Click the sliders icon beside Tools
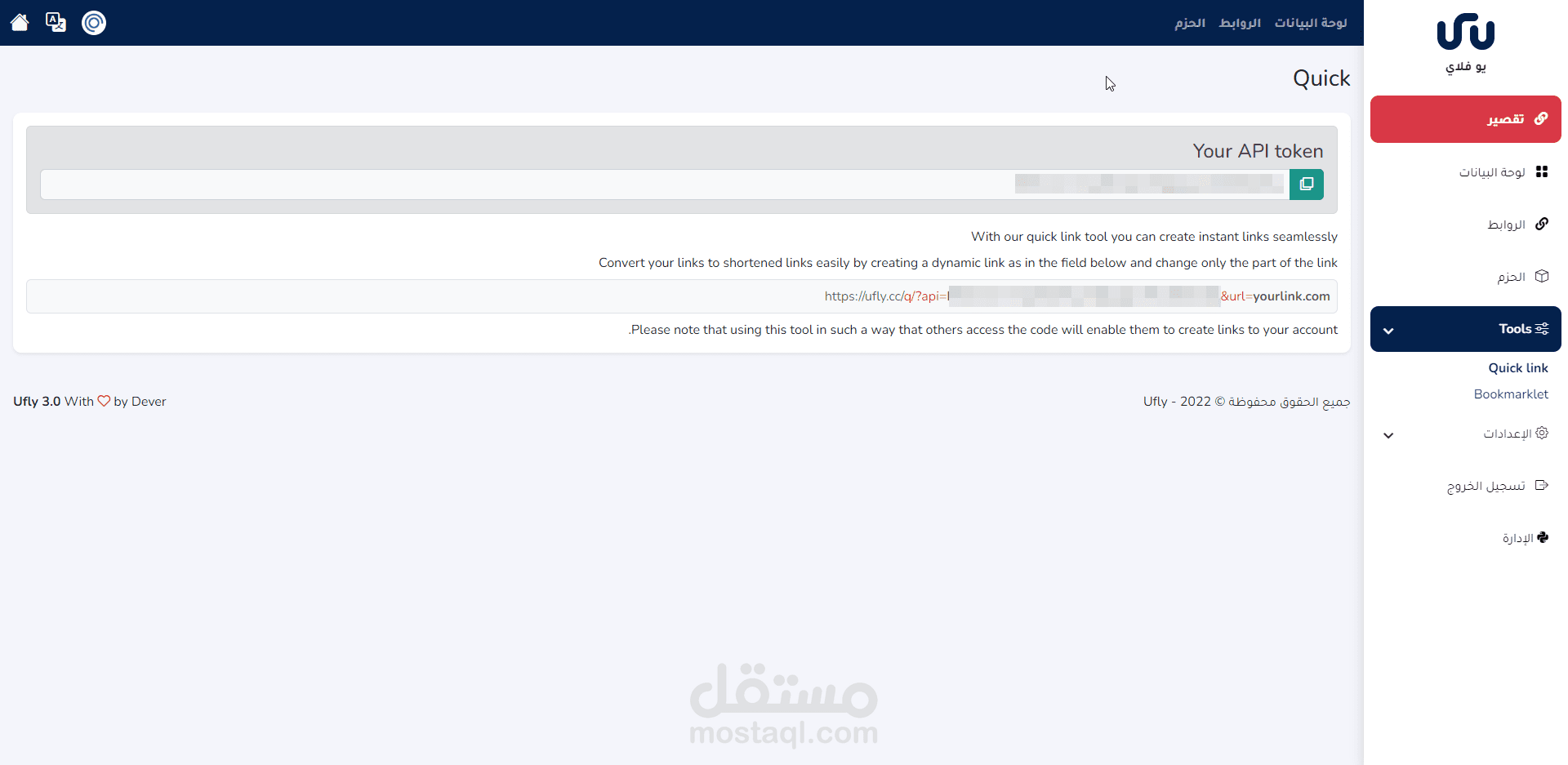Viewport: 1568px width, 765px height. [1542, 329]
